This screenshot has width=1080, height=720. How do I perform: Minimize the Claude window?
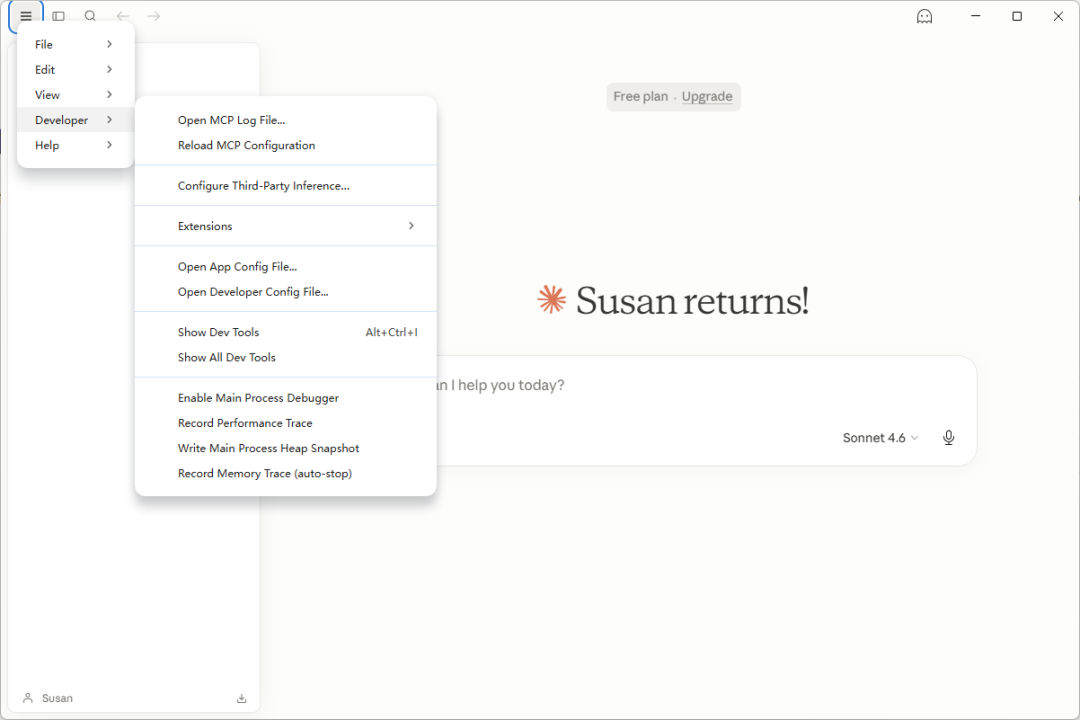975,16
